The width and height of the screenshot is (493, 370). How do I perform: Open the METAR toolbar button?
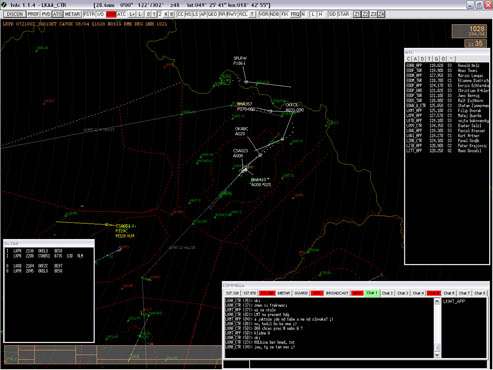click(72, 14)
